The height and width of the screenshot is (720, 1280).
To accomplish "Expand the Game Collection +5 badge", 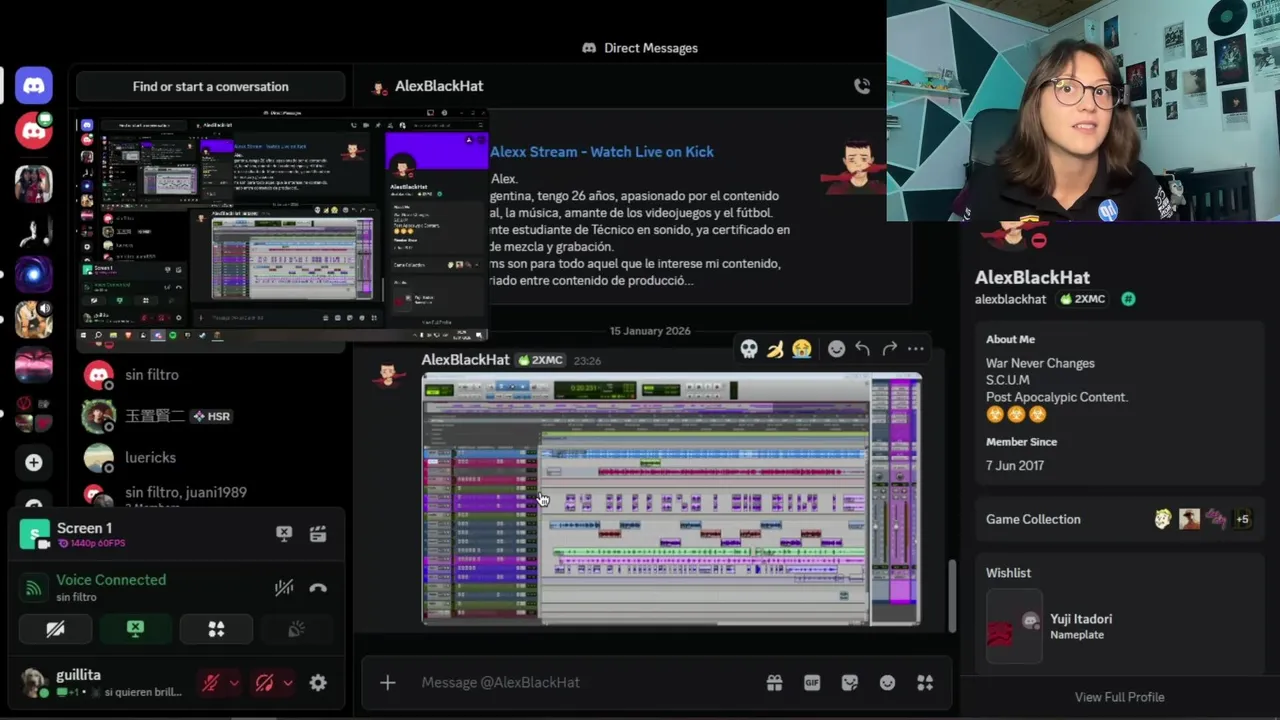I will click(1242, 519).
